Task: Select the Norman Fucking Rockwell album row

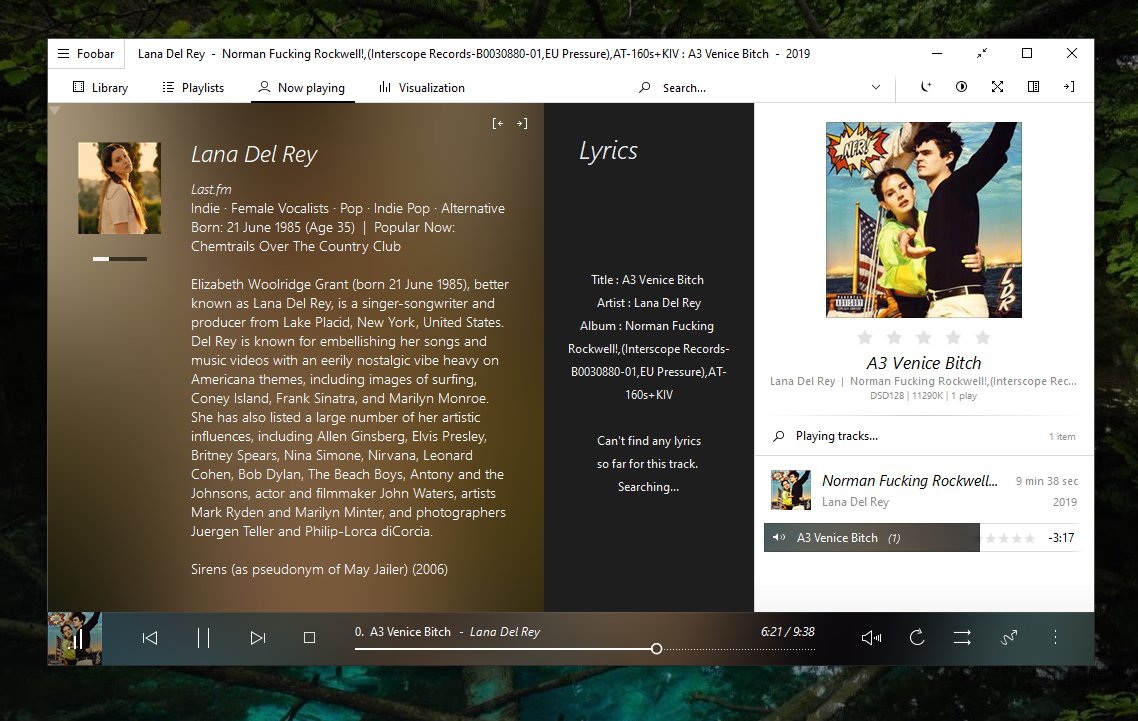Action: (924, 490)
